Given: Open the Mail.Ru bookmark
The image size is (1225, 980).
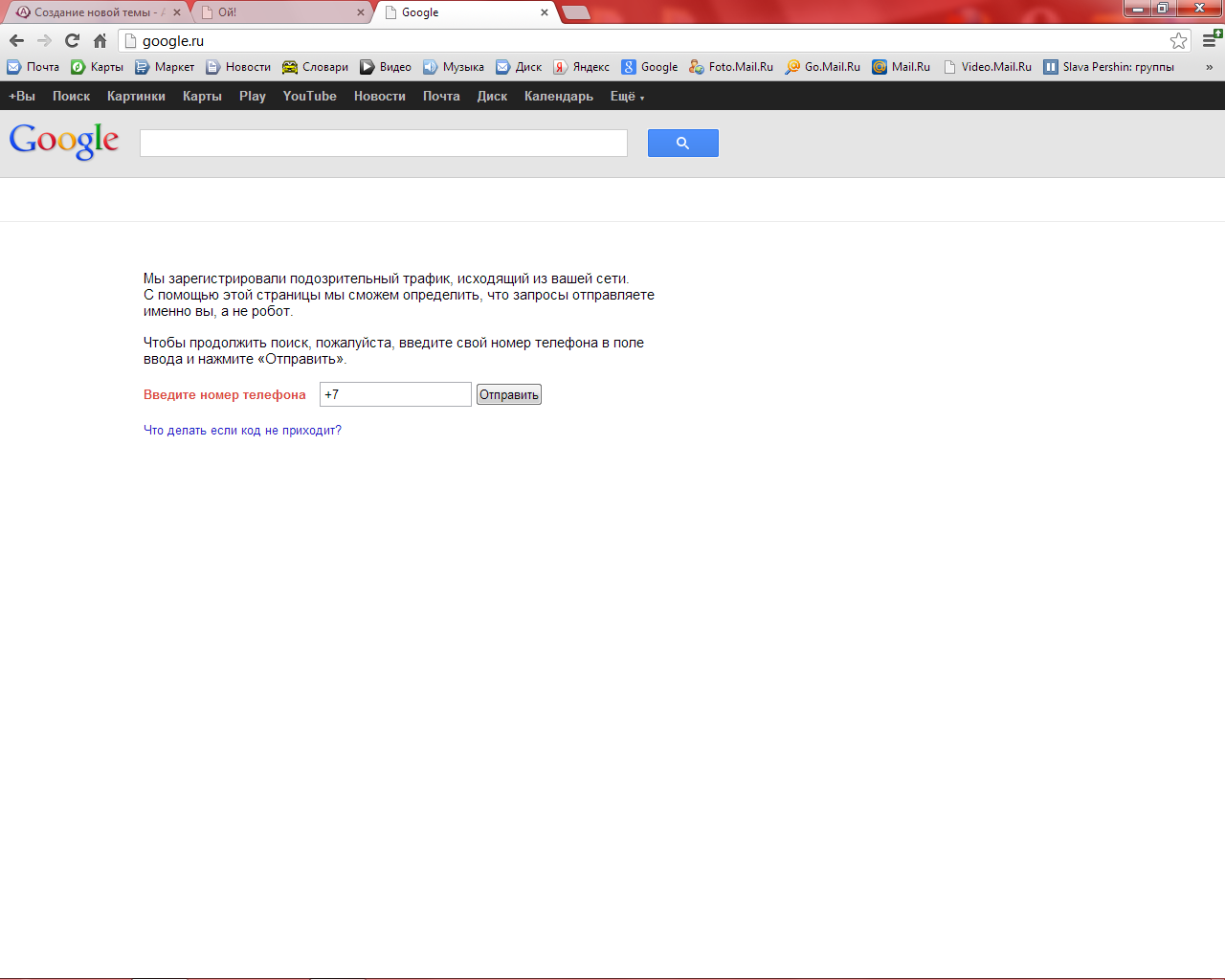Looking at the screenshot, I should [902, 67].
